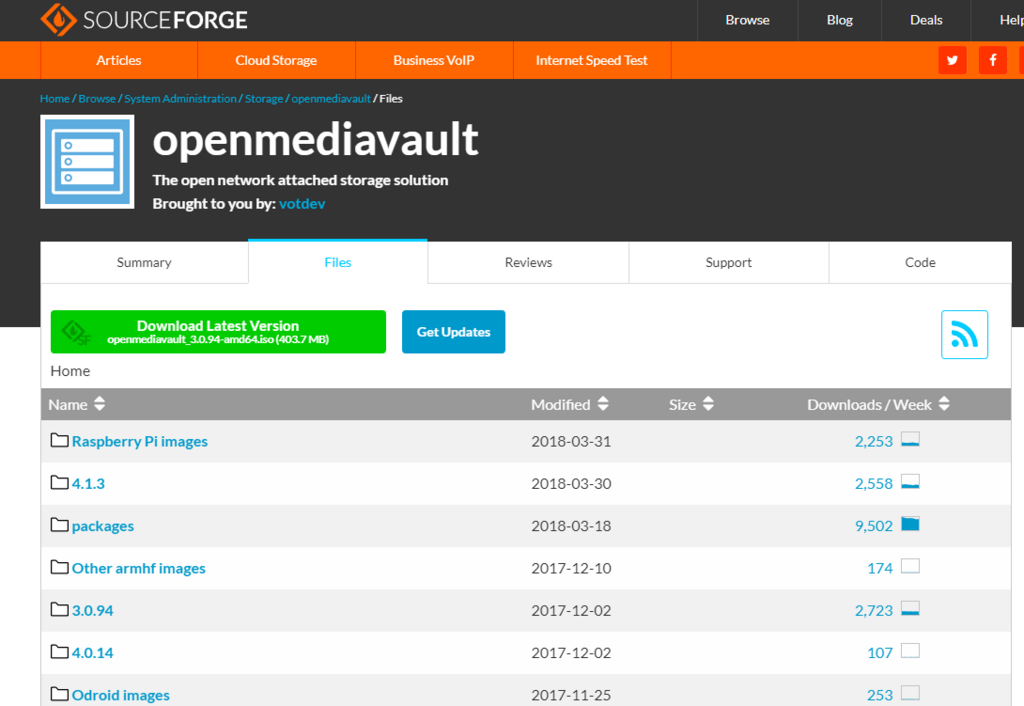Open Browse in top navigation
The height and width of the screenshot is (706, 1024).
(x=747, y=20)
